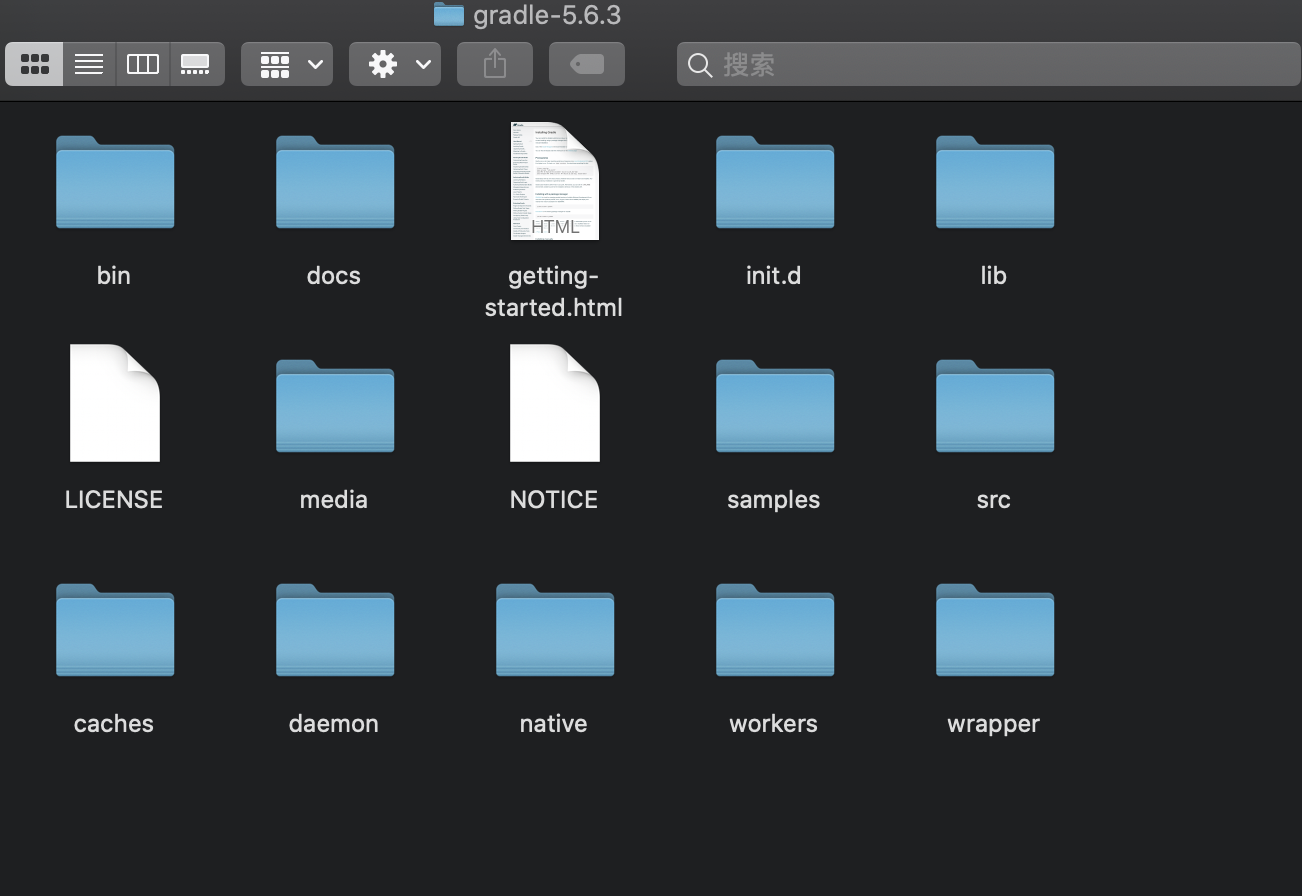Focus the search field
This screenshot has width=1302, height=896.
pyautogui.click(x=988, y=65)
